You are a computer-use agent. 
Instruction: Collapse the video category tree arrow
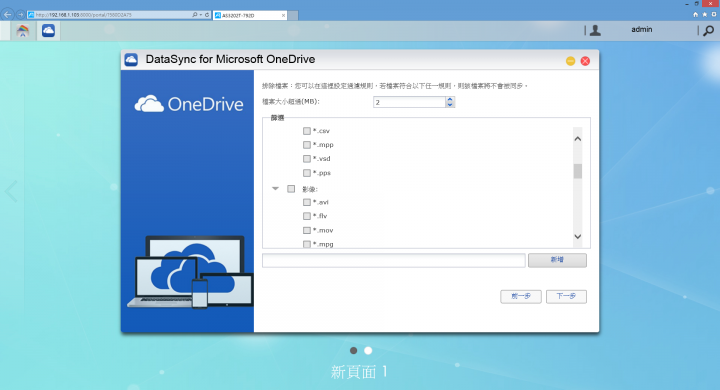point(276,188)
